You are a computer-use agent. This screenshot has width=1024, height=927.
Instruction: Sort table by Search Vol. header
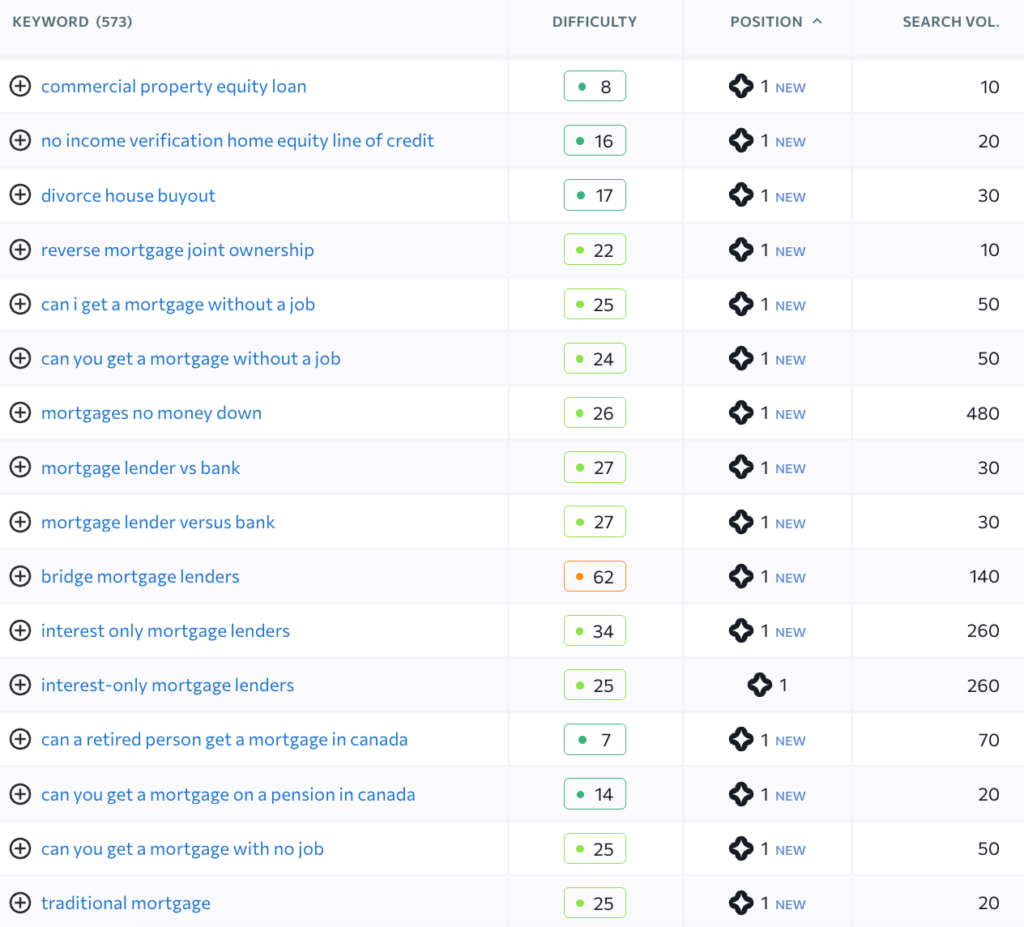951,22
